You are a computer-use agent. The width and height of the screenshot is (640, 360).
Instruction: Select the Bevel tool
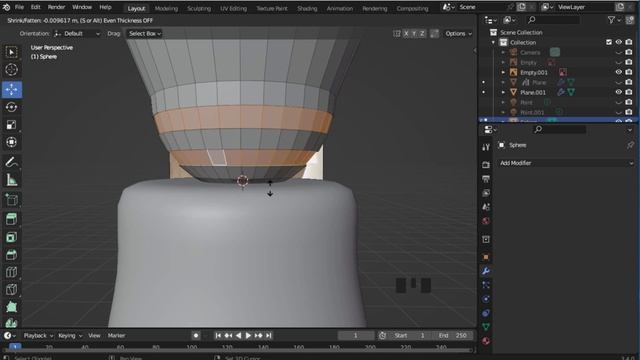pyautogui.click(x=11, y=255)
